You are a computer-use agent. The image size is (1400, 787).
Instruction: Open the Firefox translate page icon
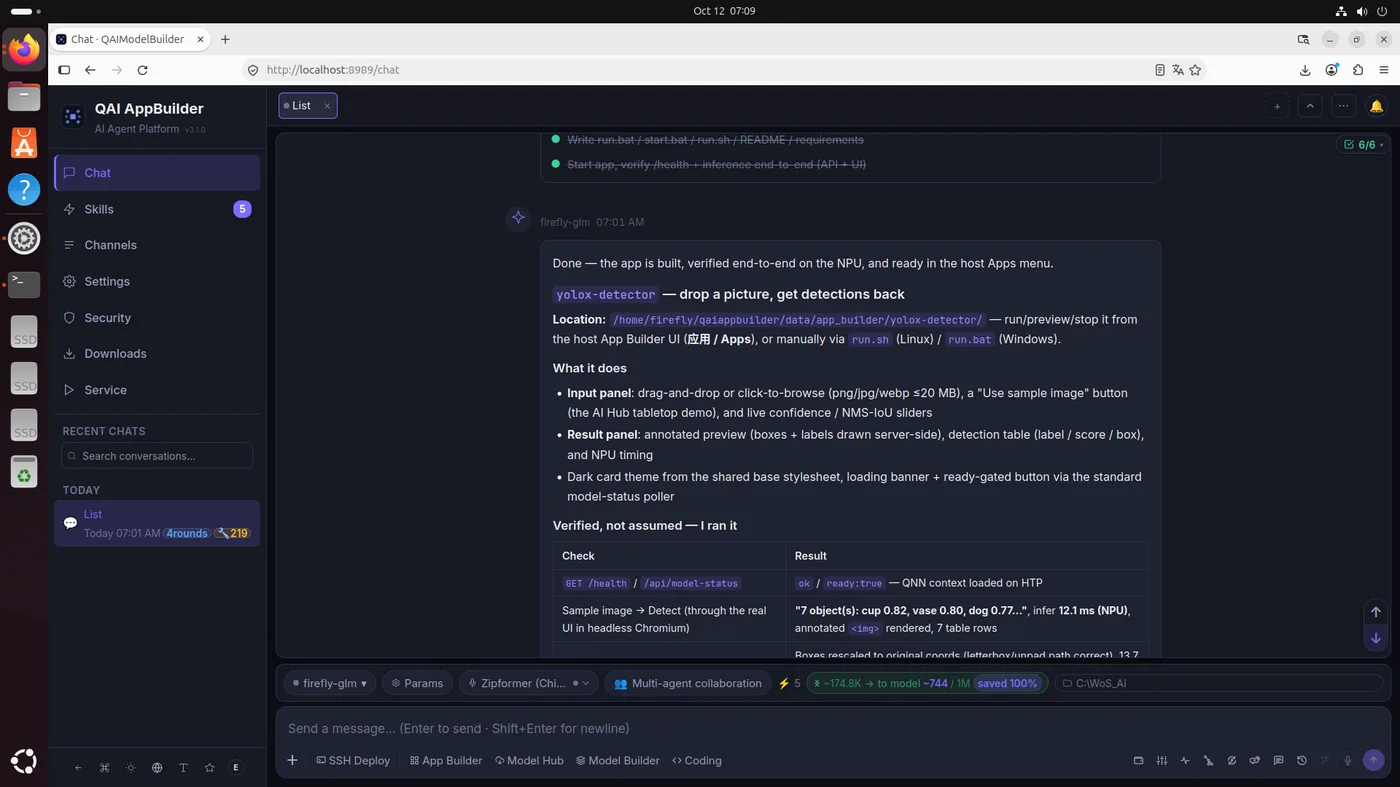pyautogui.click(x=1177, y=70)
